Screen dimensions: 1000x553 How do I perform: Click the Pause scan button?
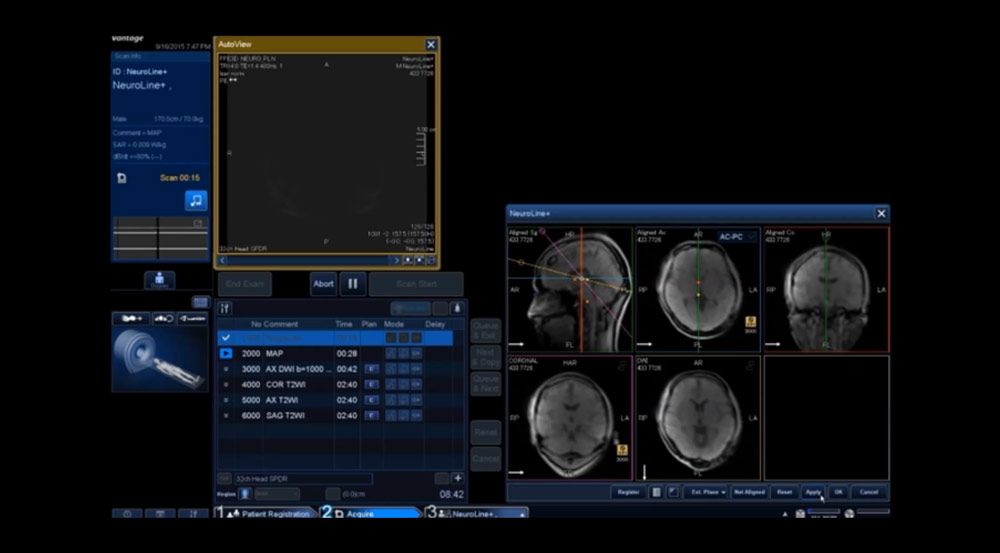click(353, 284)
